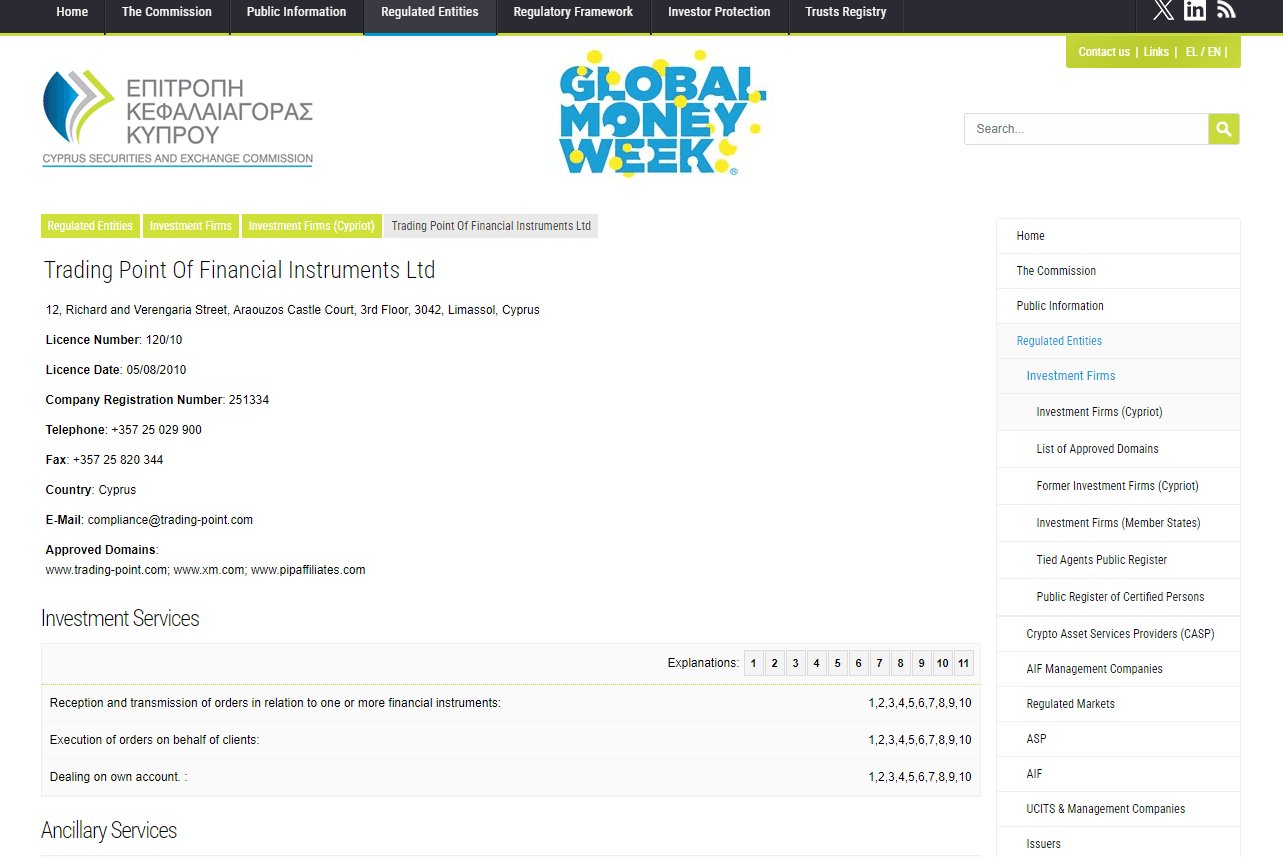Open Investment Firms (Member States)
Screen dimensions: 1283x857
tap(1118, 523)
